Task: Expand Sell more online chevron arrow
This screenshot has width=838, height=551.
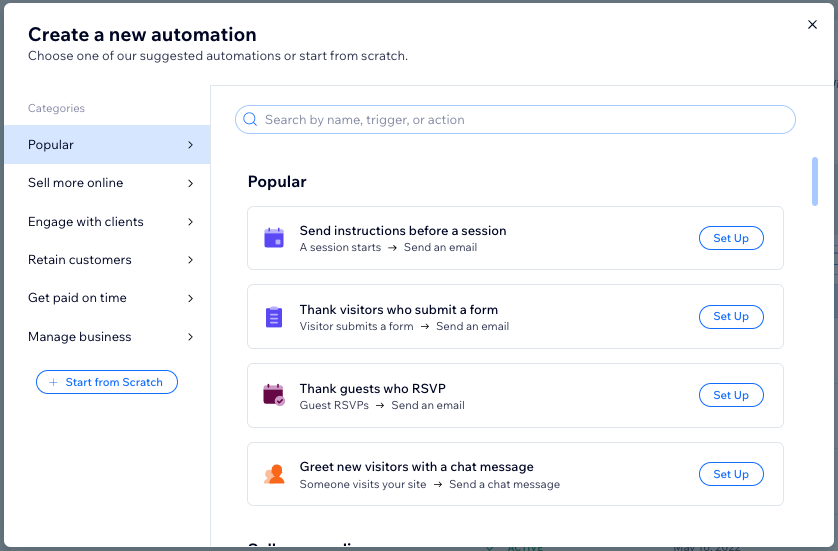Action: tap(190, 183)
